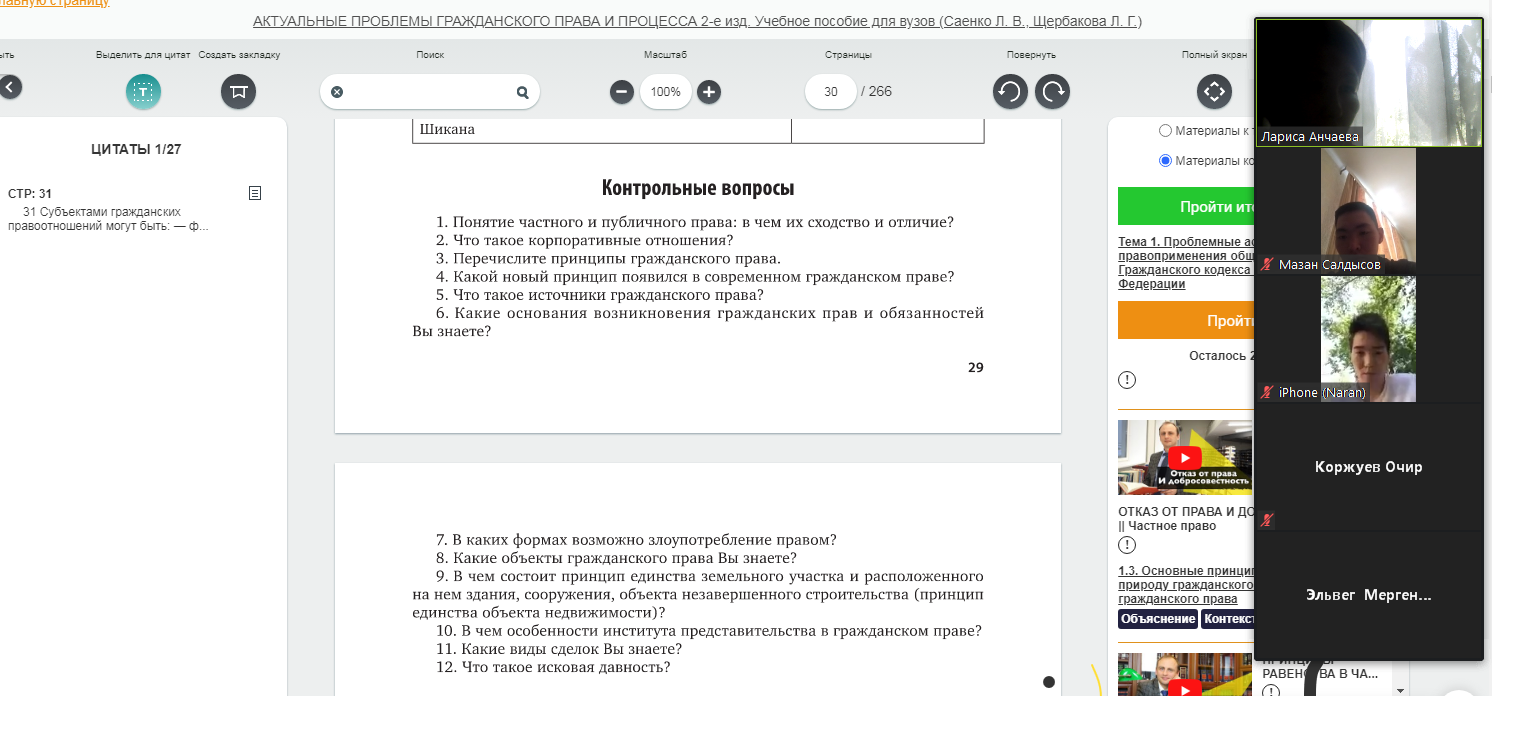Viewport: 1514px width, 750px height.
Task: Click question 2 about корпоративные отношения
Action: click(585, 240)
